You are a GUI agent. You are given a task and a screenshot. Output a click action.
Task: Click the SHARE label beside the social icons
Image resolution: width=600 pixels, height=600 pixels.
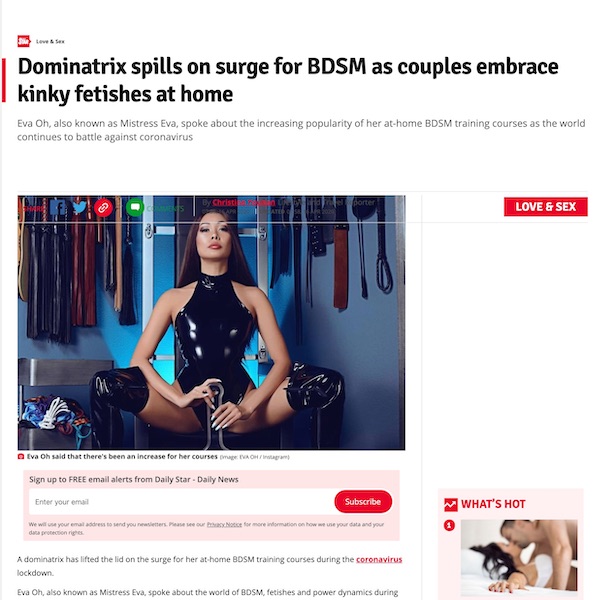(34, 209)
